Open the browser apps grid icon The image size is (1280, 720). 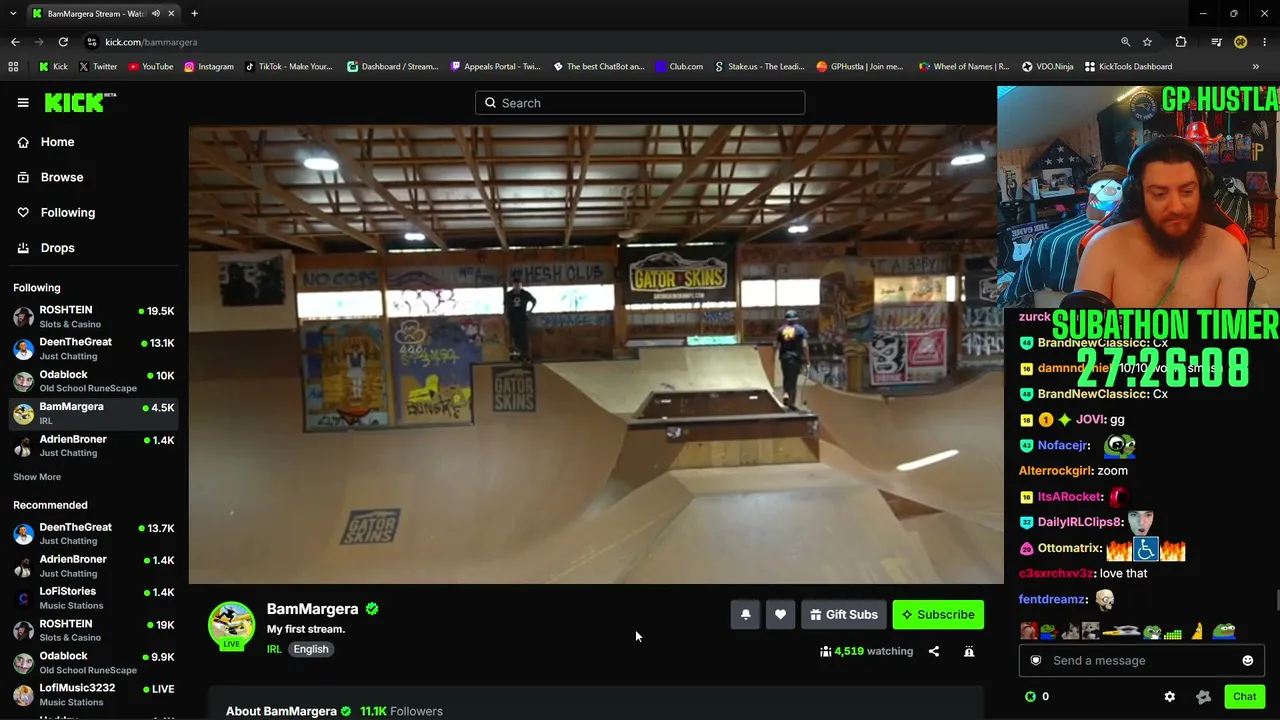point(13,67)
